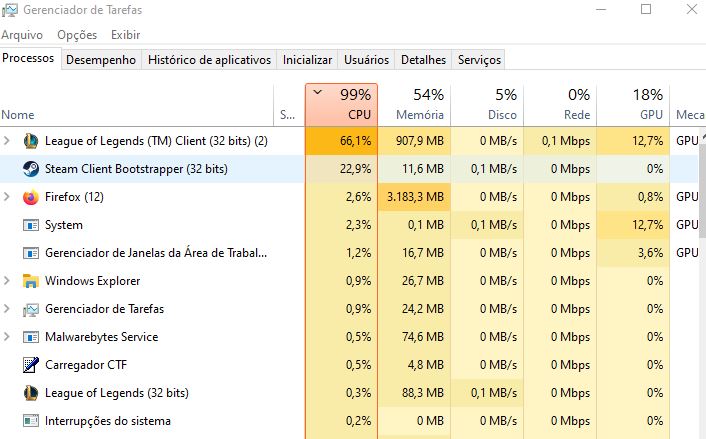Switch to the Detalhes tab

point(423,60)
